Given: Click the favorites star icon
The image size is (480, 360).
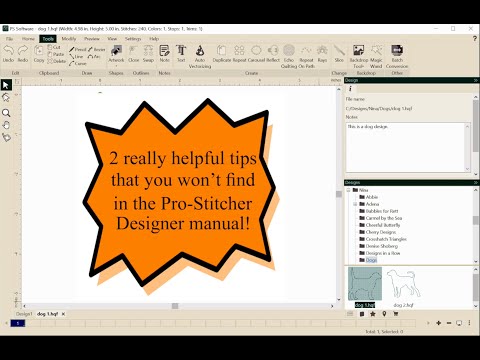Looking at the screenshot, I should click(x=373, y=314).
